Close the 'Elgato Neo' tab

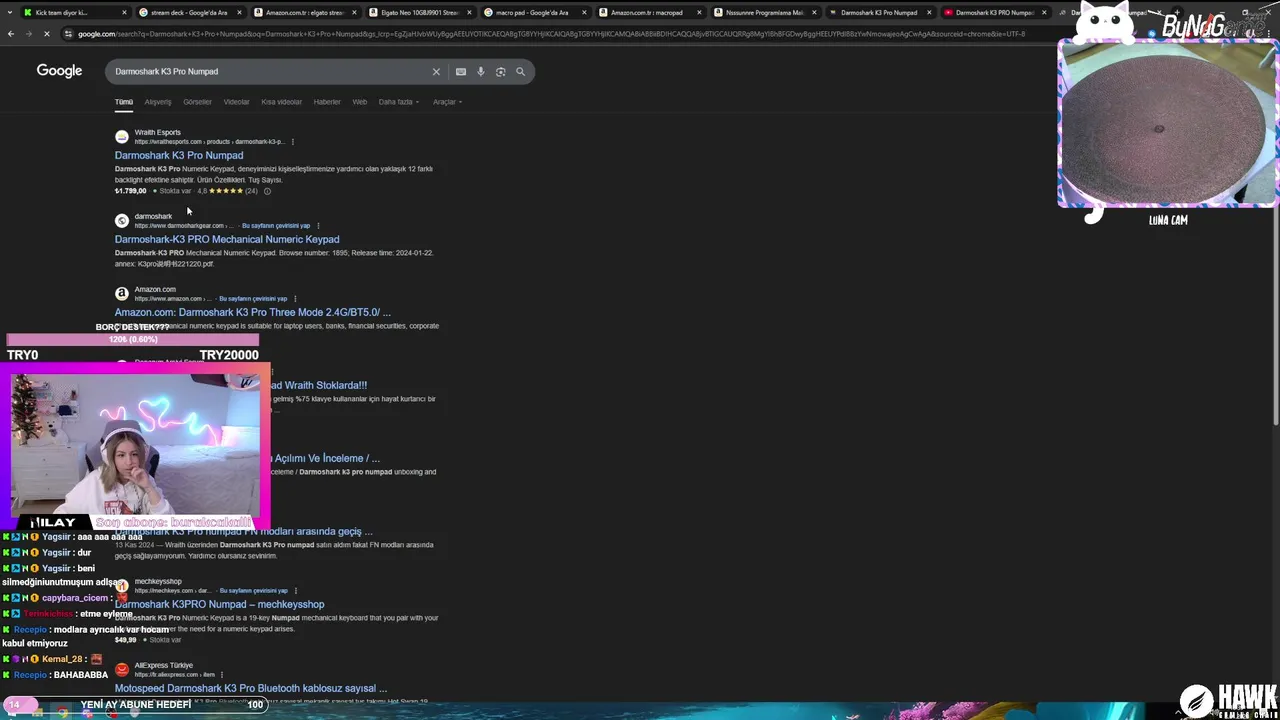(470, 13)
